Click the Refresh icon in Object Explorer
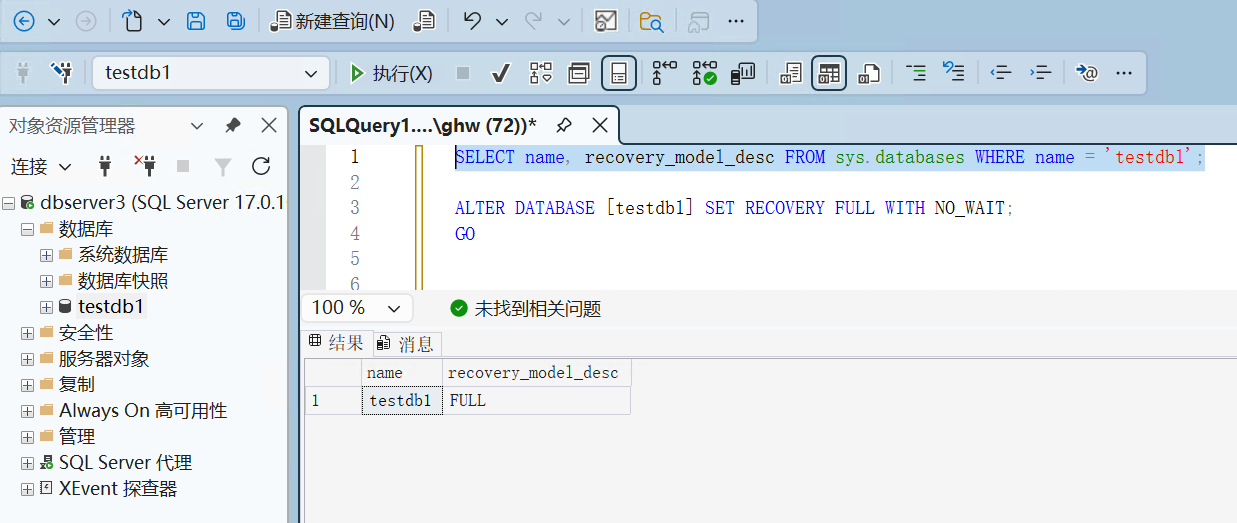Screen dimensions: 1237x523 tap(261, 166)
